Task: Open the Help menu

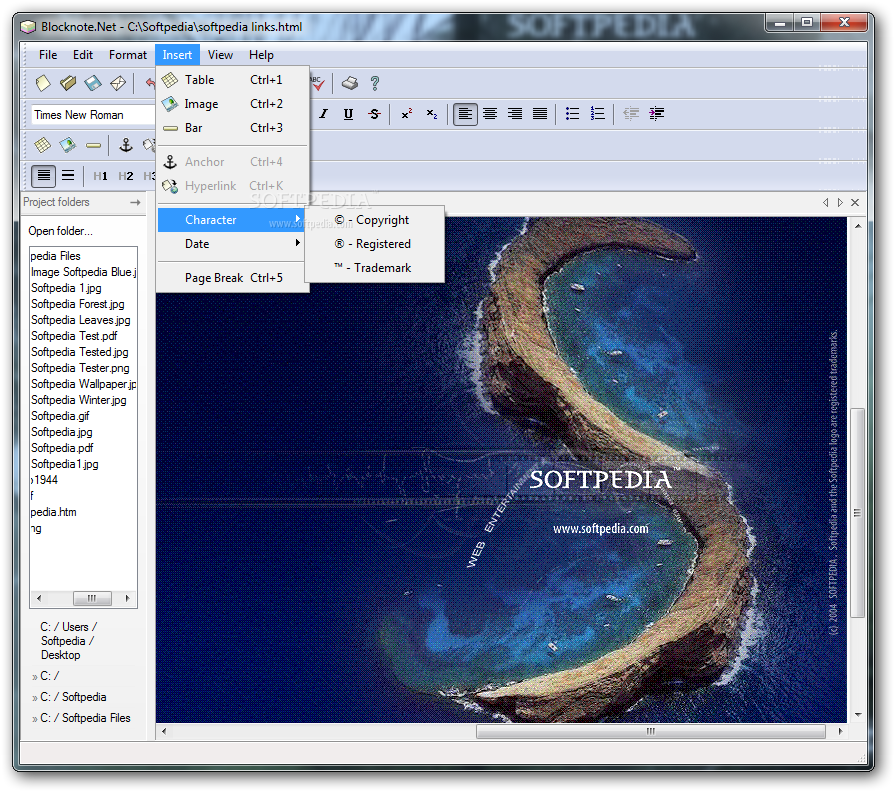Action: tap(261, 55)
